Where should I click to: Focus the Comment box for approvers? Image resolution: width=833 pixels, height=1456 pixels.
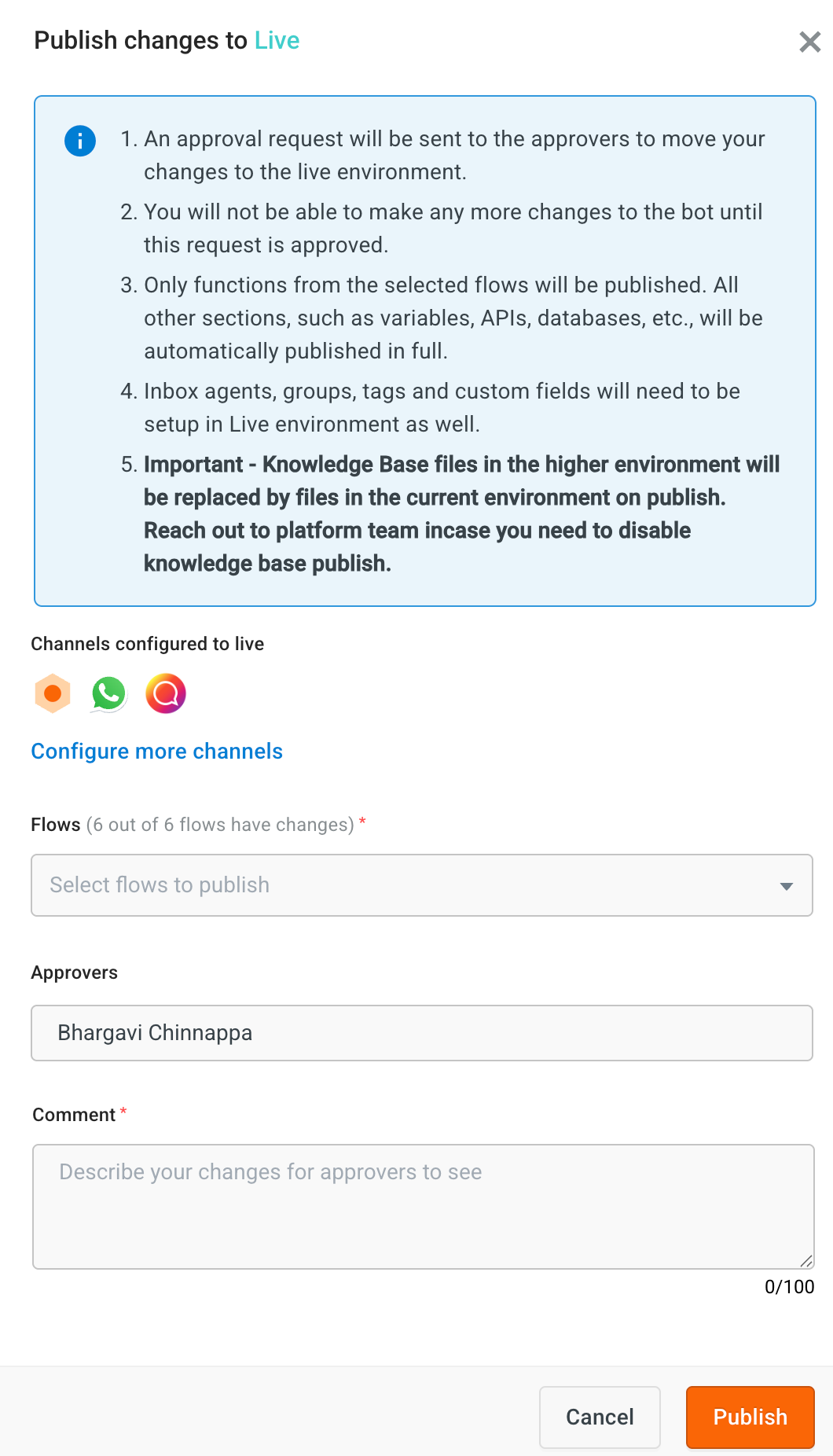pos(423,1207)
